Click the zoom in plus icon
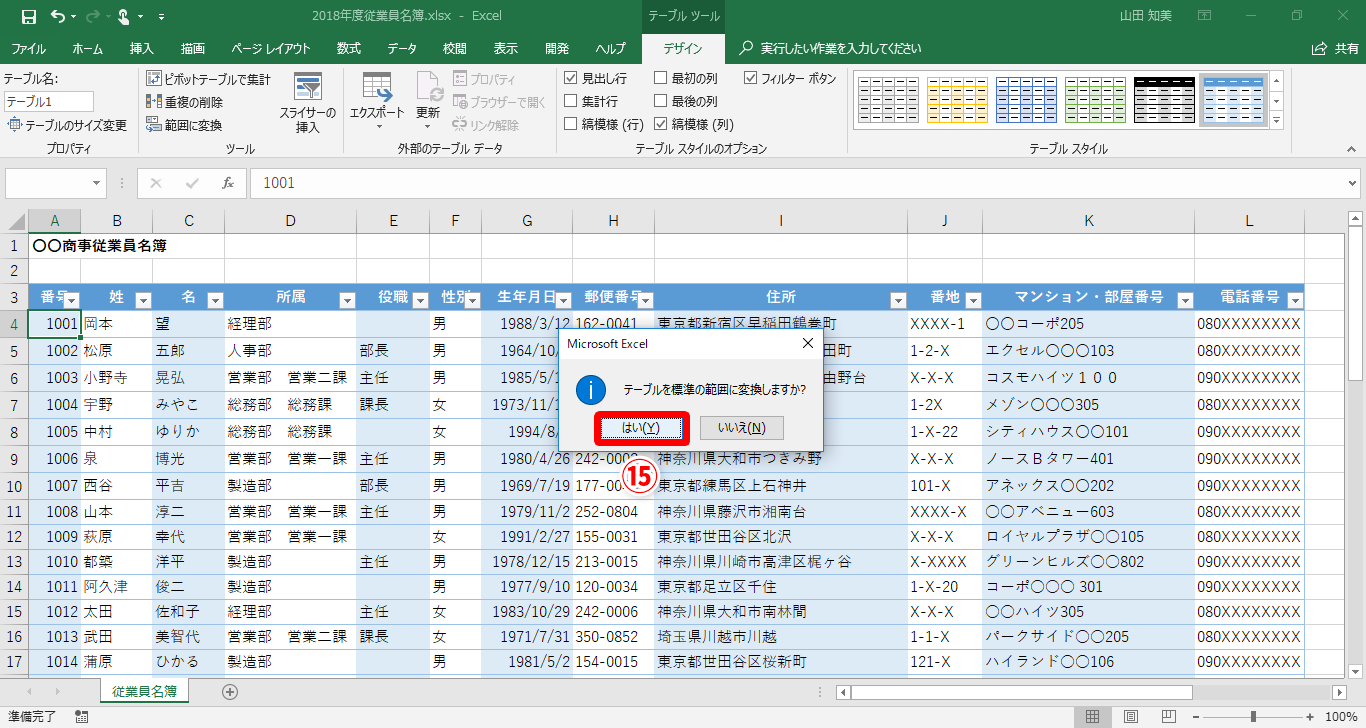 pyautogui.click(x=1309, y=716)
